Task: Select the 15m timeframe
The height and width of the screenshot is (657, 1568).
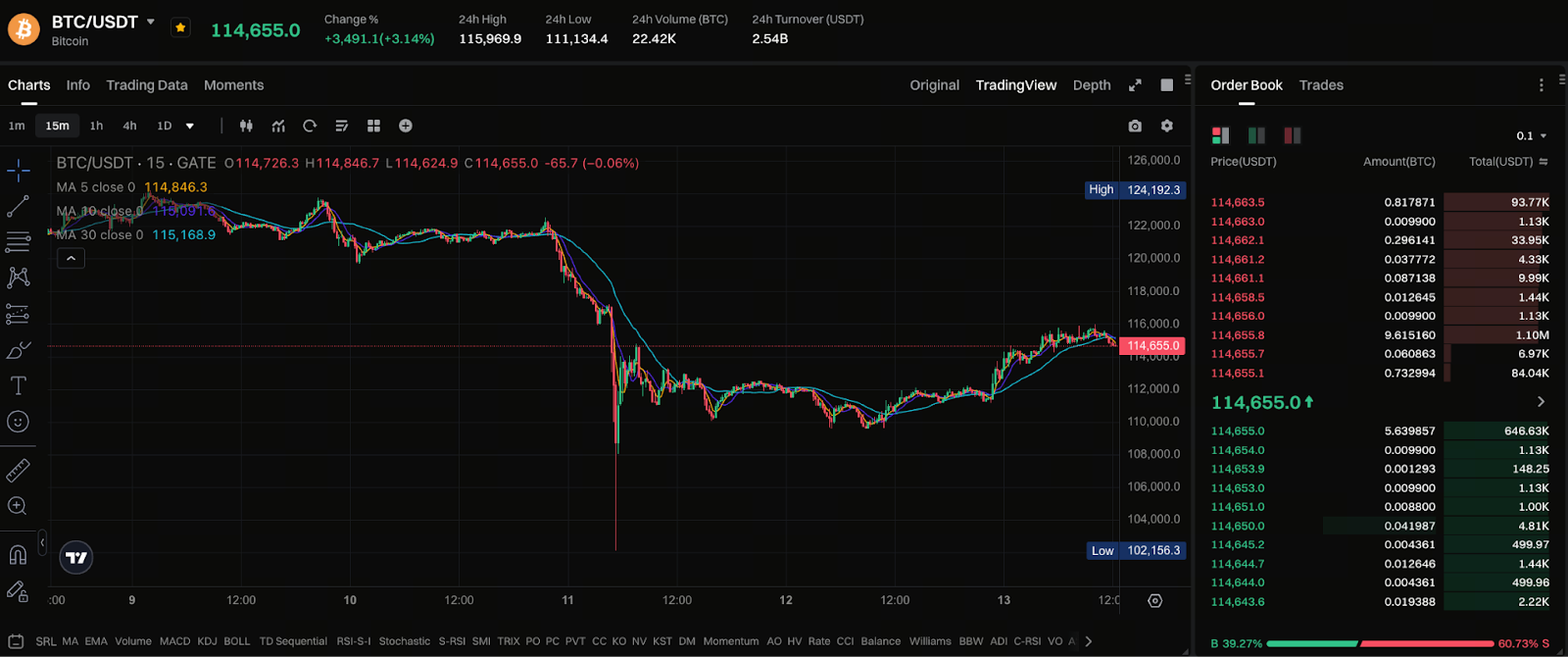Action: coord(58,126)
